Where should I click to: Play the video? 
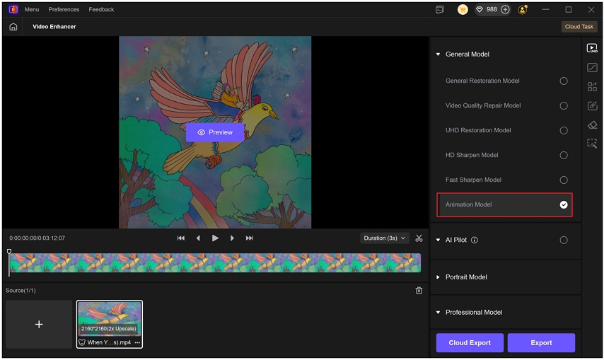[x=215, y=238]
